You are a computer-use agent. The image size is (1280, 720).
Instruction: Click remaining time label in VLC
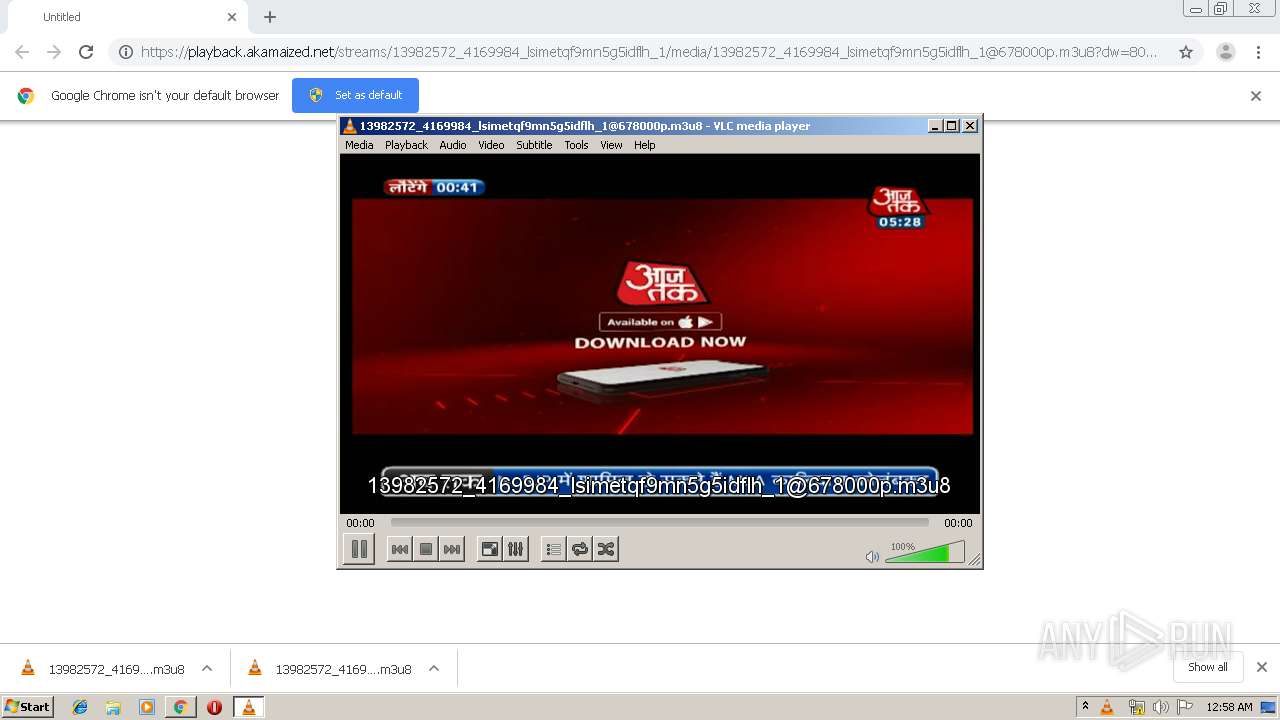958,523
